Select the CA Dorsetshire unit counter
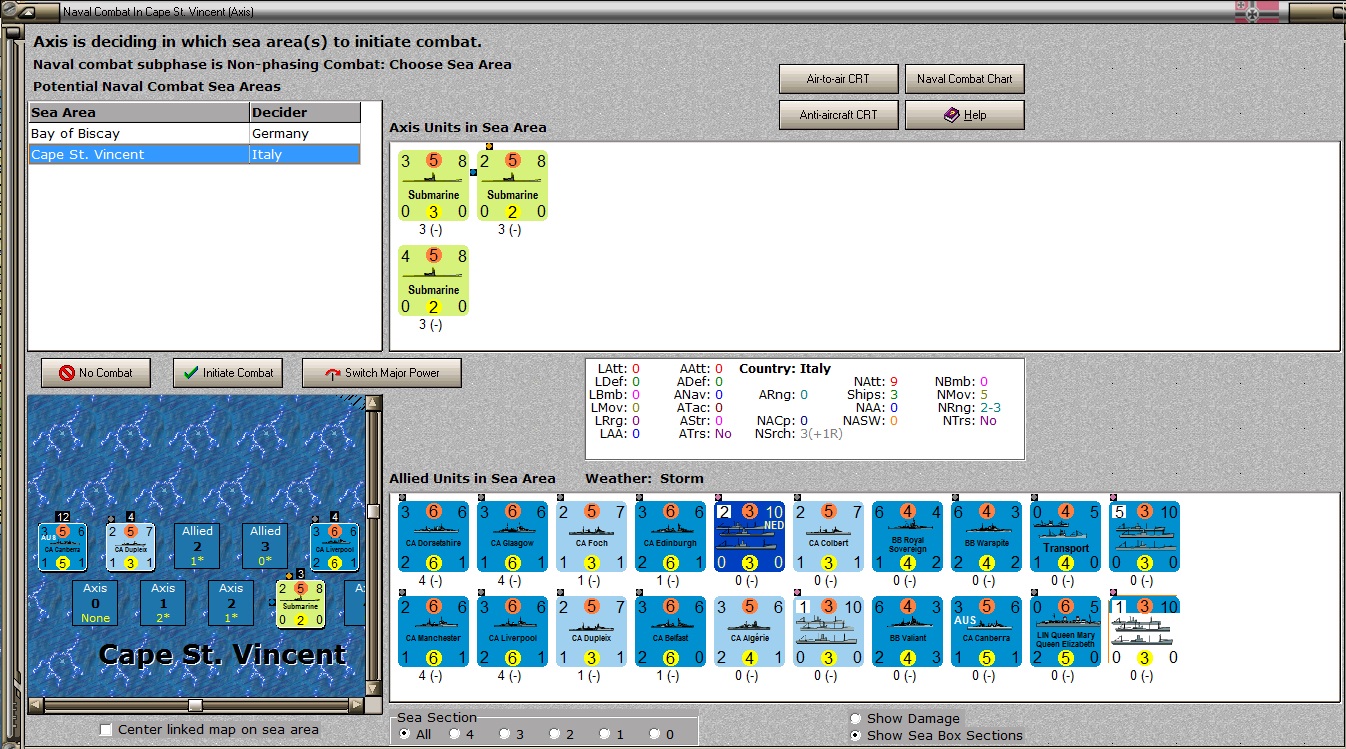The image size is (1346, 749). 433,536
